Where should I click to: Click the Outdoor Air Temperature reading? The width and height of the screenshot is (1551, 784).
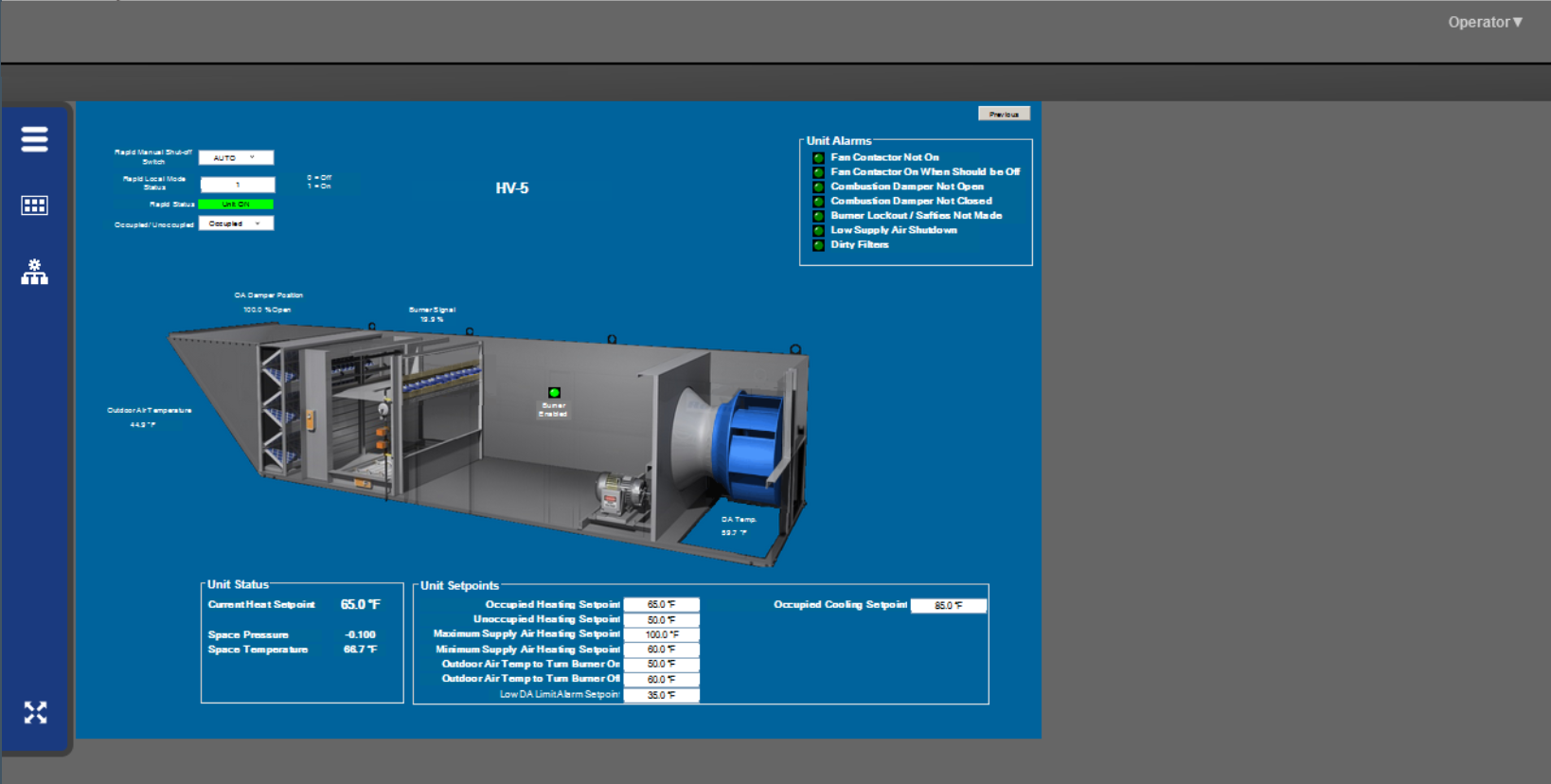143,425
